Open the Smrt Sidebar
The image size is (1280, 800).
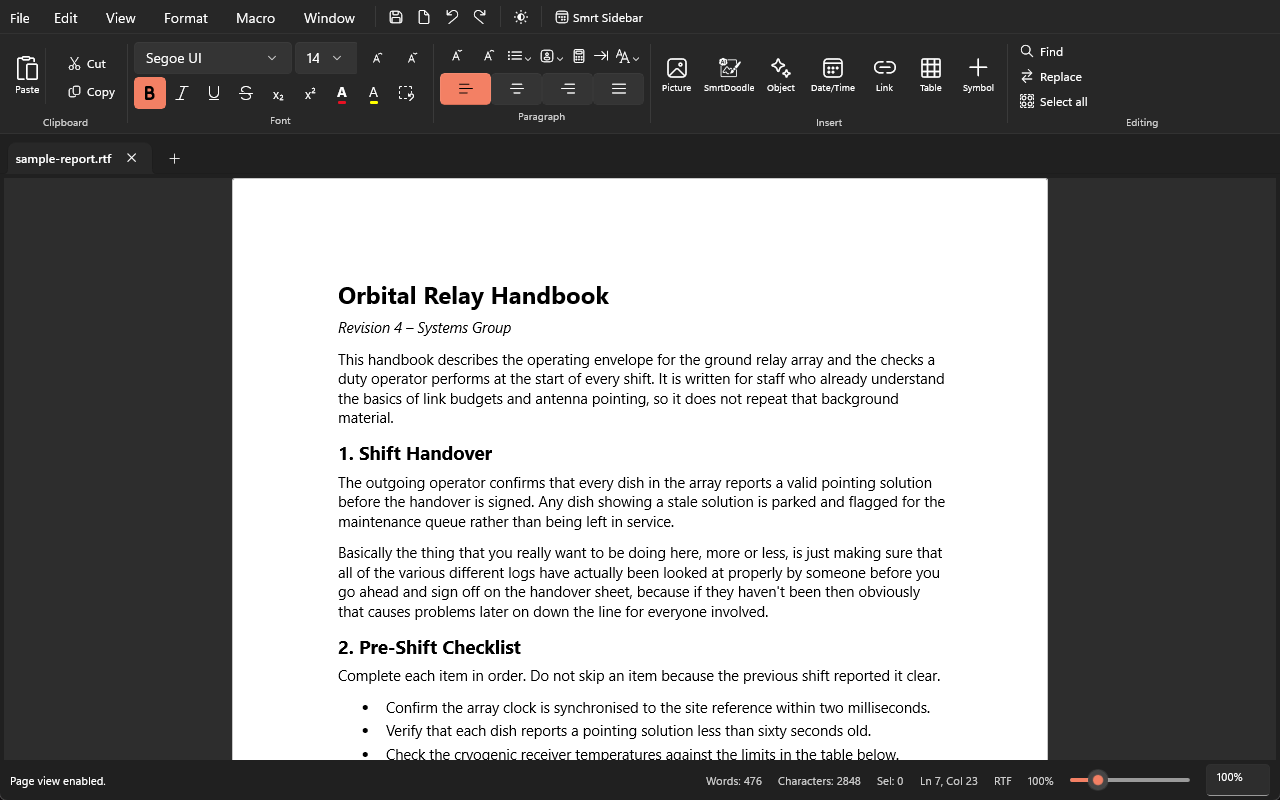click(599, 17)
